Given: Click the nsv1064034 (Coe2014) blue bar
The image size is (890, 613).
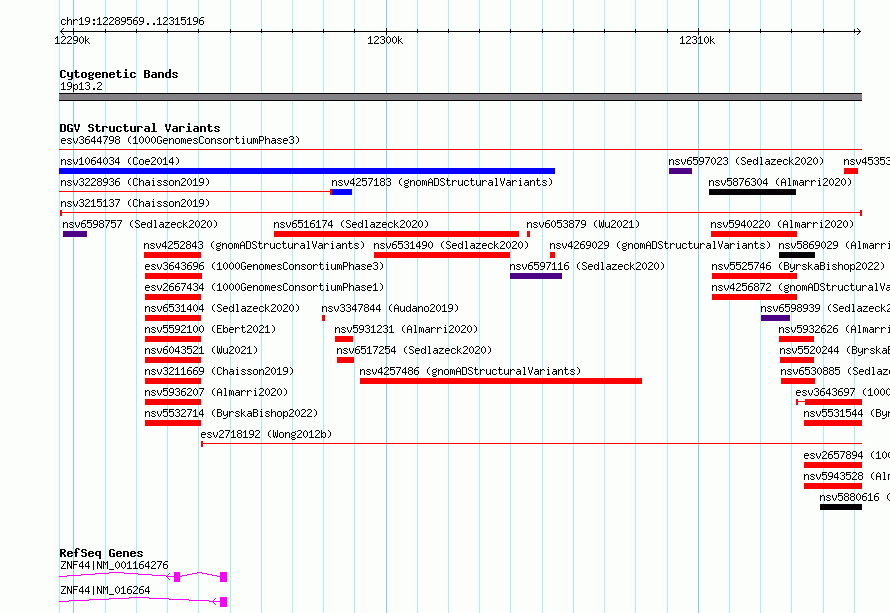Looking at the screenshot, I should coord(307,171).
